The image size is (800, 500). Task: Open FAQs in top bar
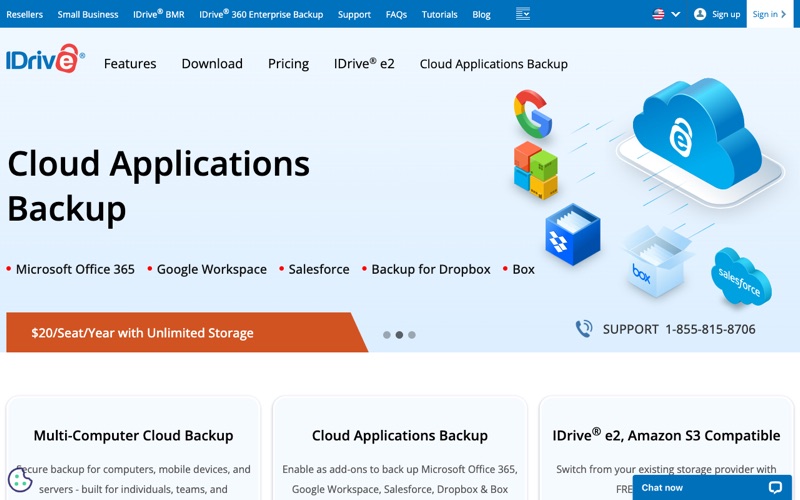point(396,14)
